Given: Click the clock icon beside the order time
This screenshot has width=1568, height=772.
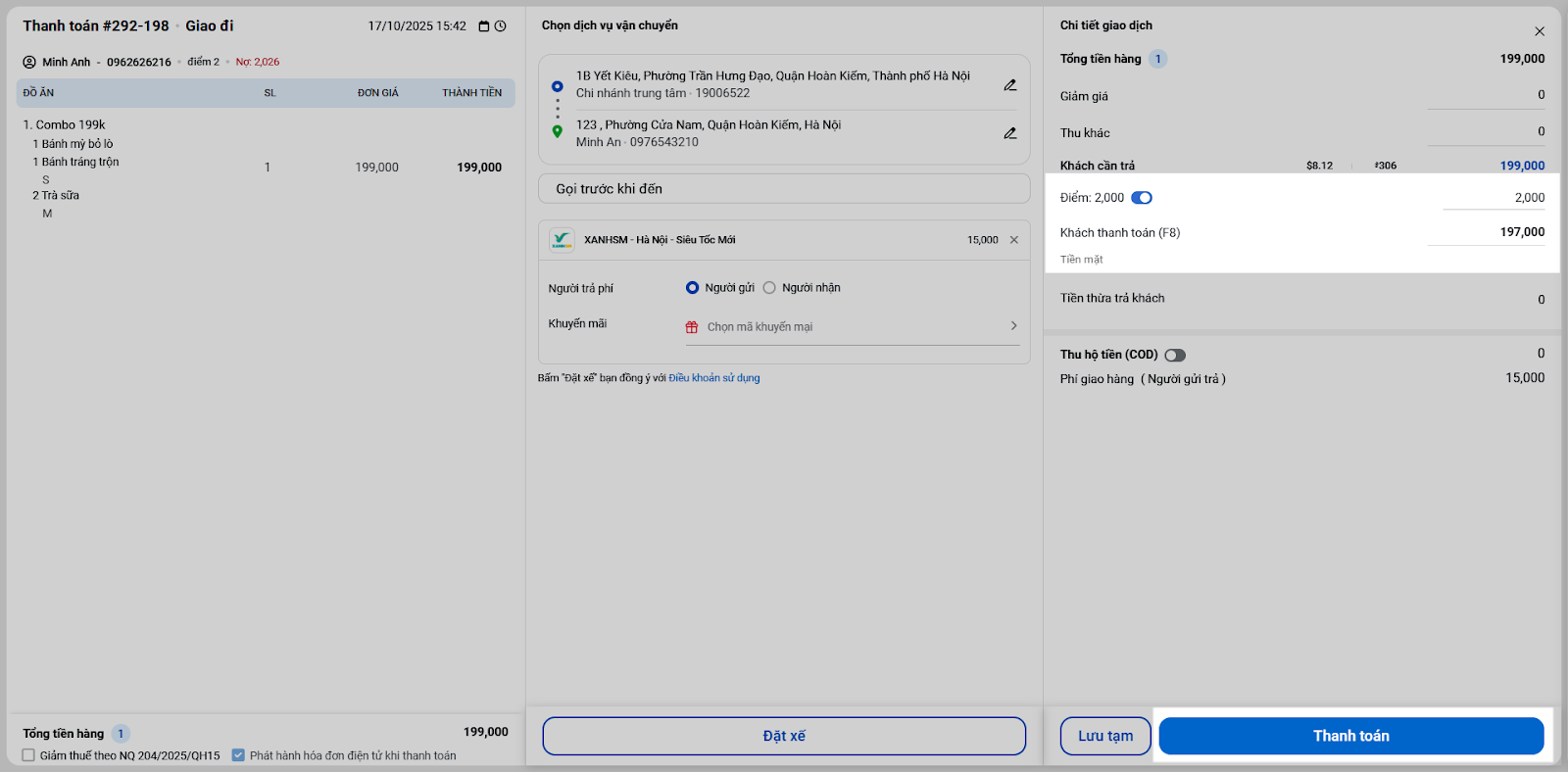Looking at the screenshot, I should tap(501, 26).
